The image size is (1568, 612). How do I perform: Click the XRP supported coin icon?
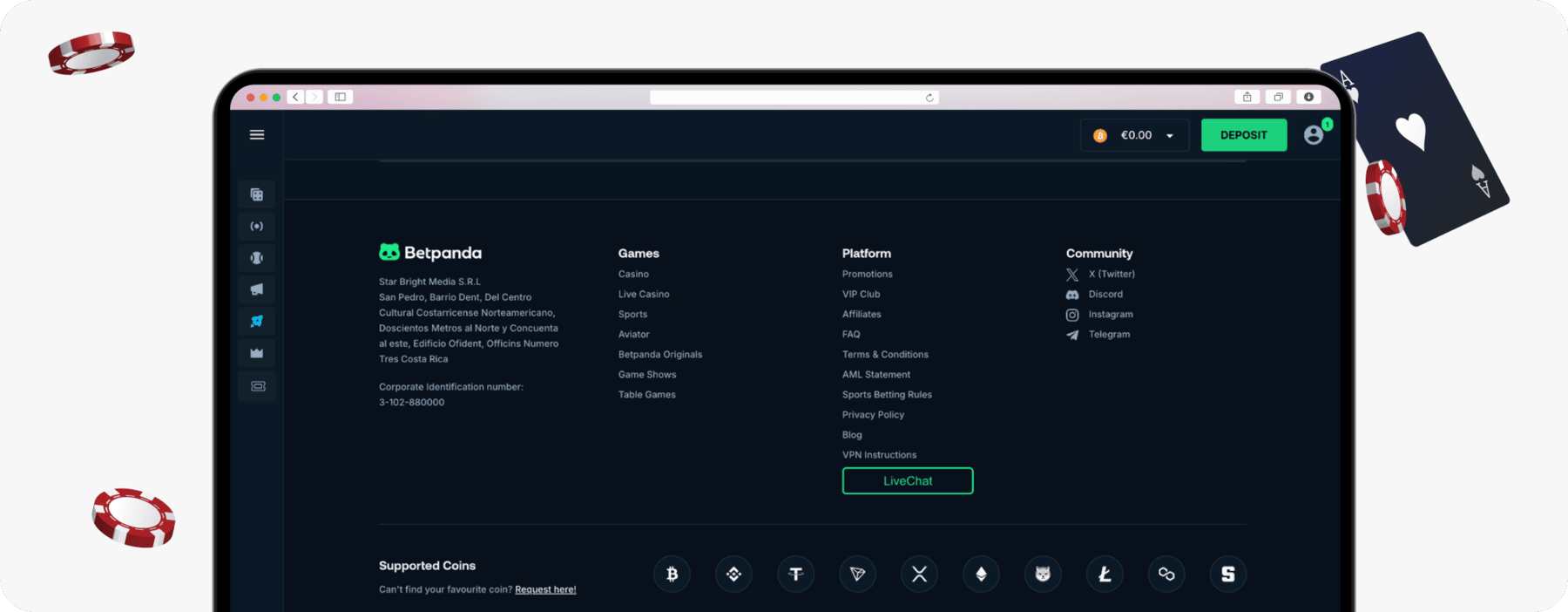[x=919, y=574]
